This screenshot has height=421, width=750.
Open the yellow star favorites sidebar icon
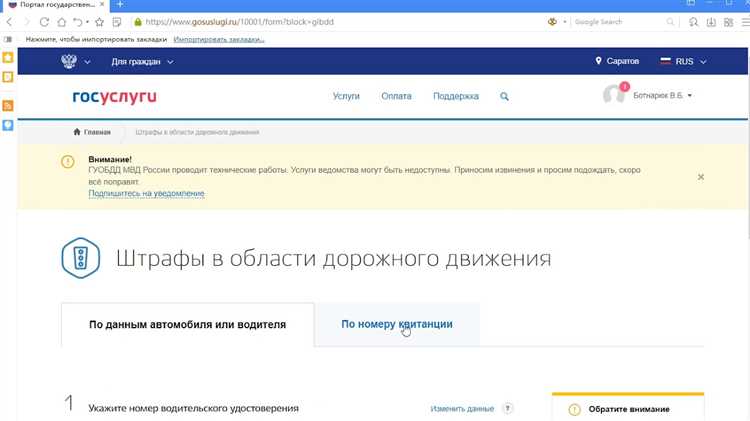tap(8, 58)
